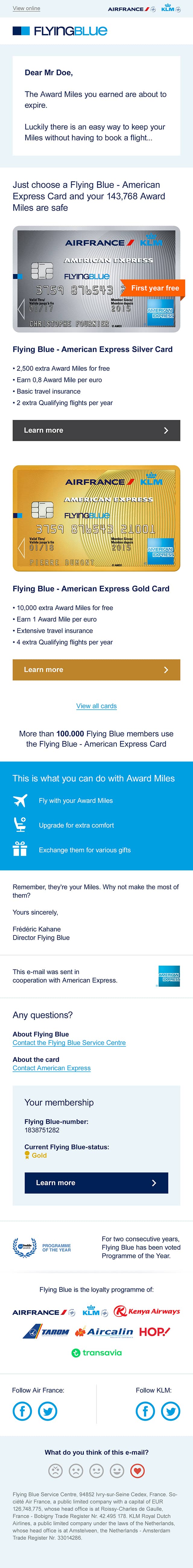Click the seat upgrade icon
Screen dimensions: 193x1568
(x=20, y=824)
